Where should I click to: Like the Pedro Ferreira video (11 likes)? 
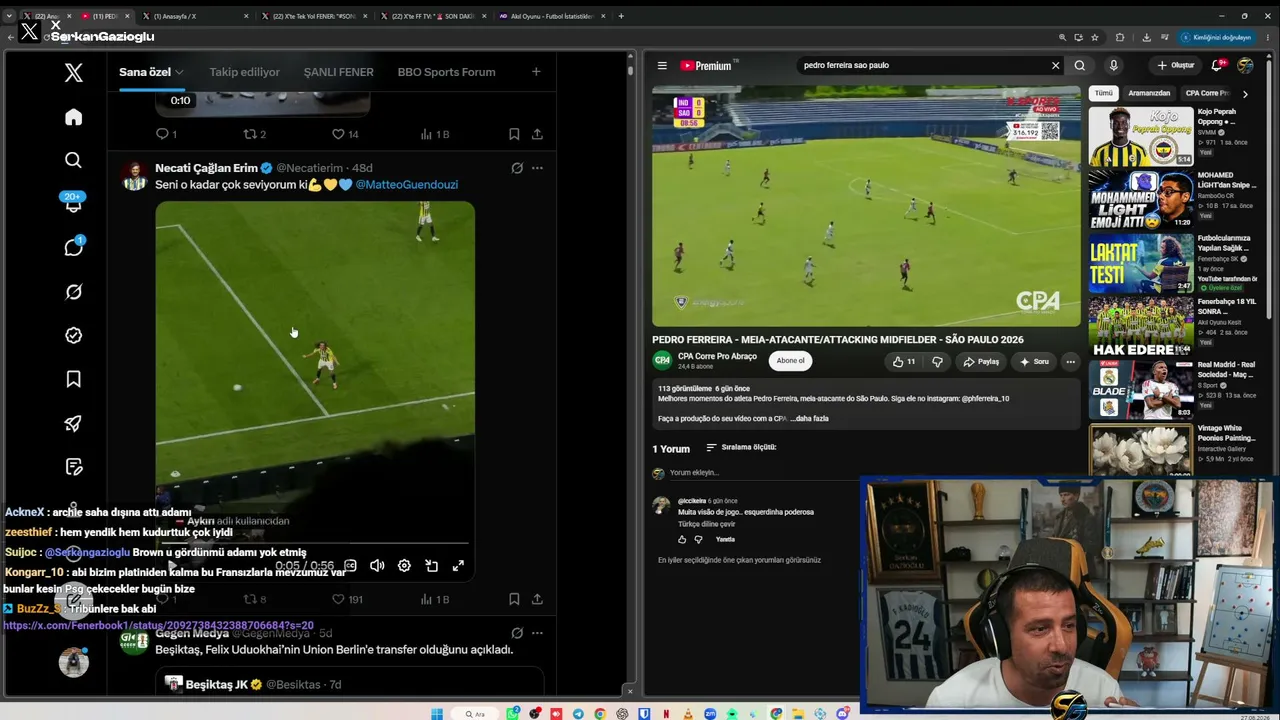(904, 361)
